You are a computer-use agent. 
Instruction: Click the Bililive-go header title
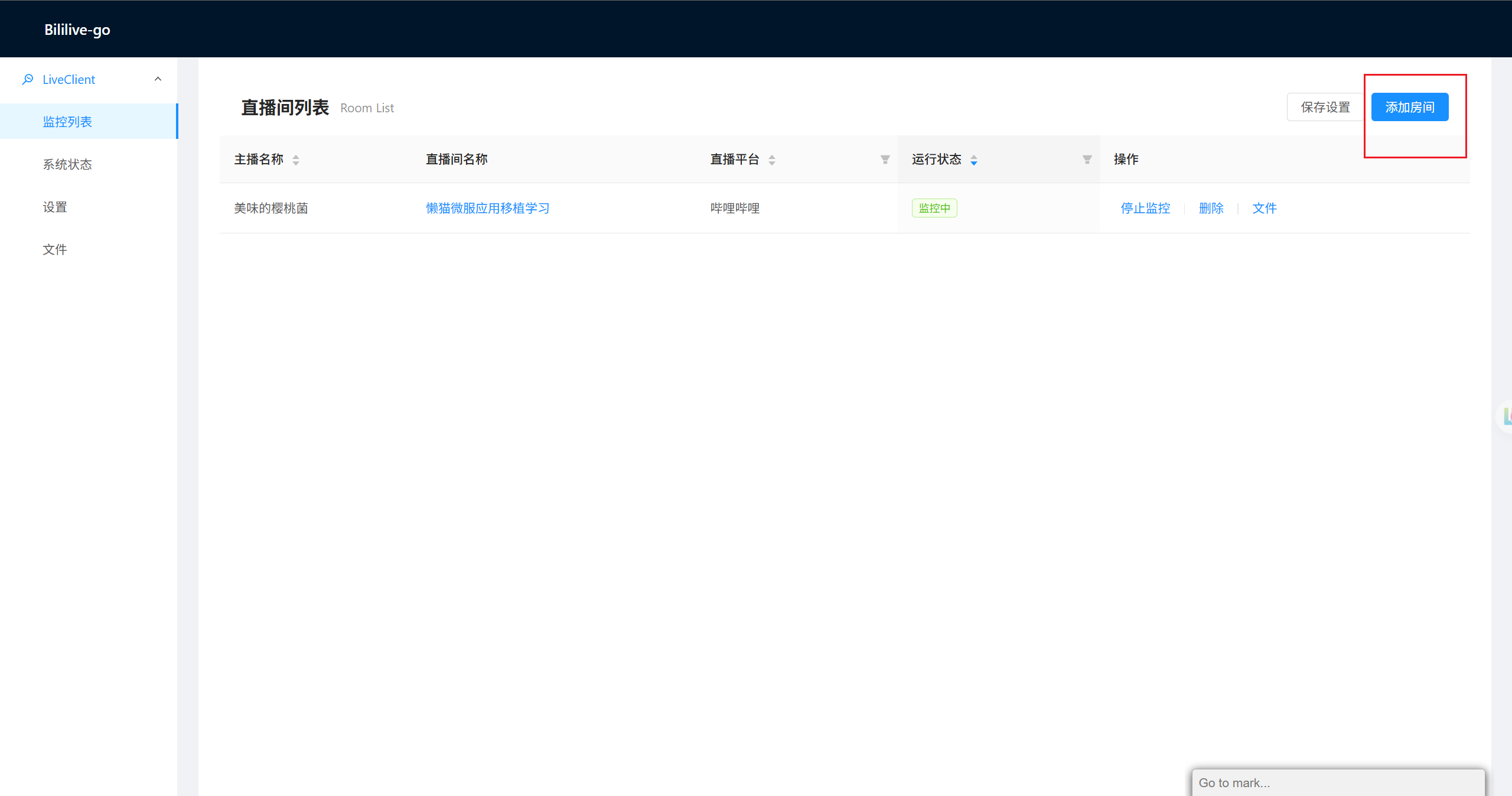[x=77, y=30]
